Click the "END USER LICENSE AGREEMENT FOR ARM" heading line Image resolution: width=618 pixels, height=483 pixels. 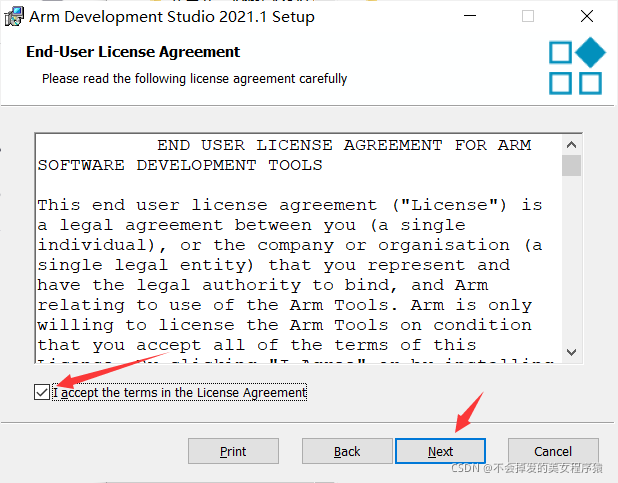[344, 145]
